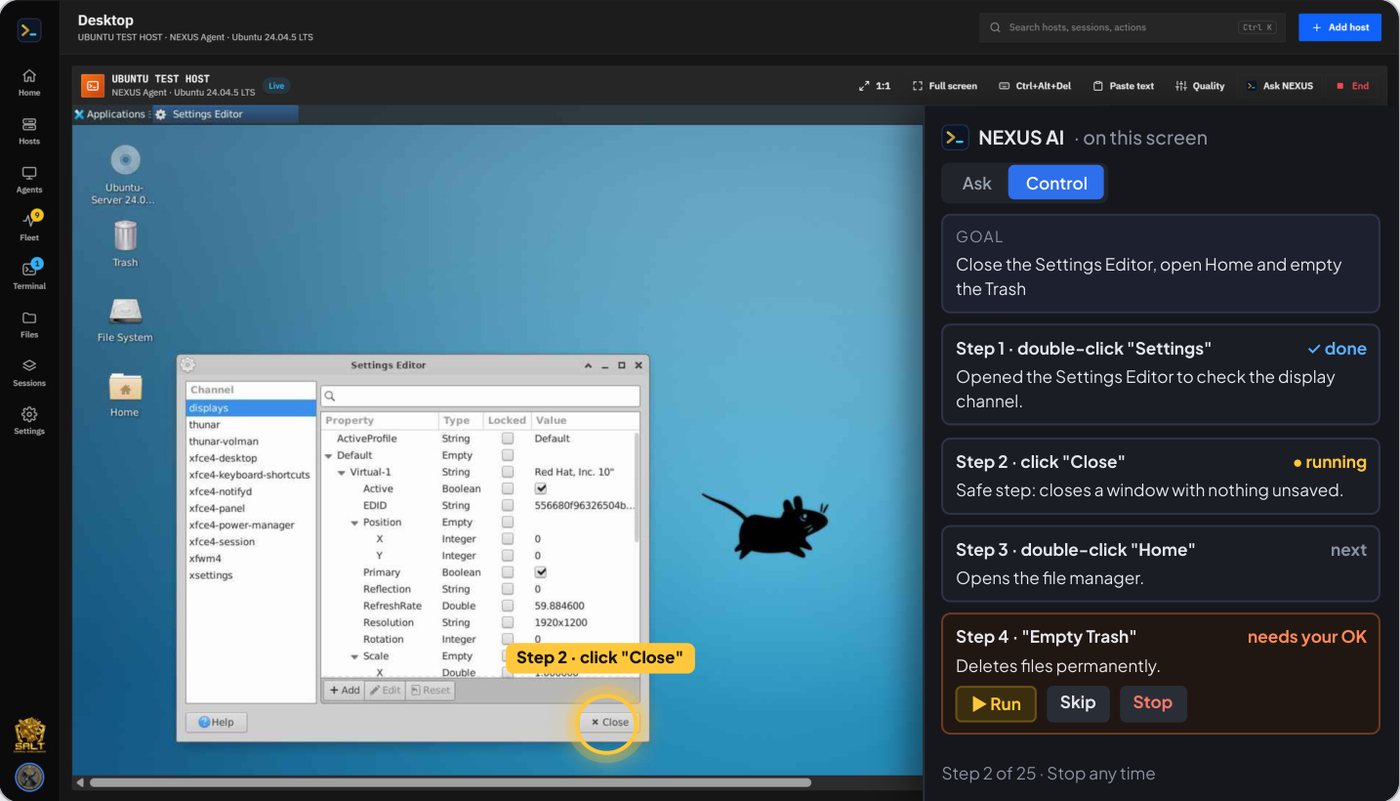Toggle the Primary boolean value checkbox
This screenshot has width=1400, height=801.
tap(541, 572)
